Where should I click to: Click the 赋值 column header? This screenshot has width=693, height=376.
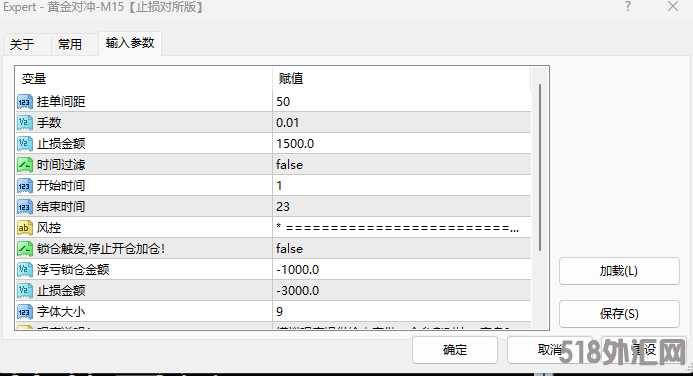click(x=401, y=79)
